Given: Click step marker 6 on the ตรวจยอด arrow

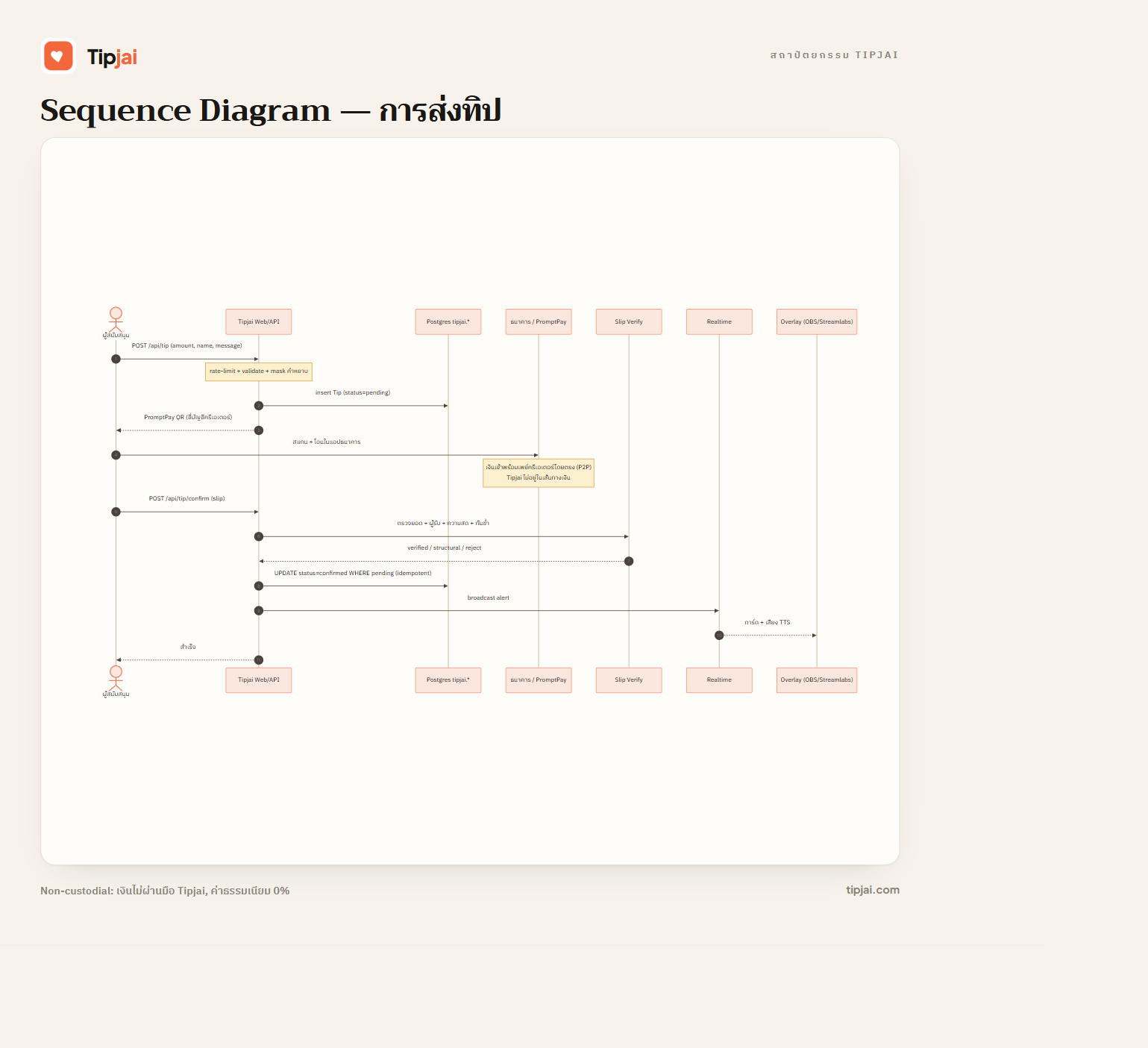Looking at the screenshot, I should 259,536.
